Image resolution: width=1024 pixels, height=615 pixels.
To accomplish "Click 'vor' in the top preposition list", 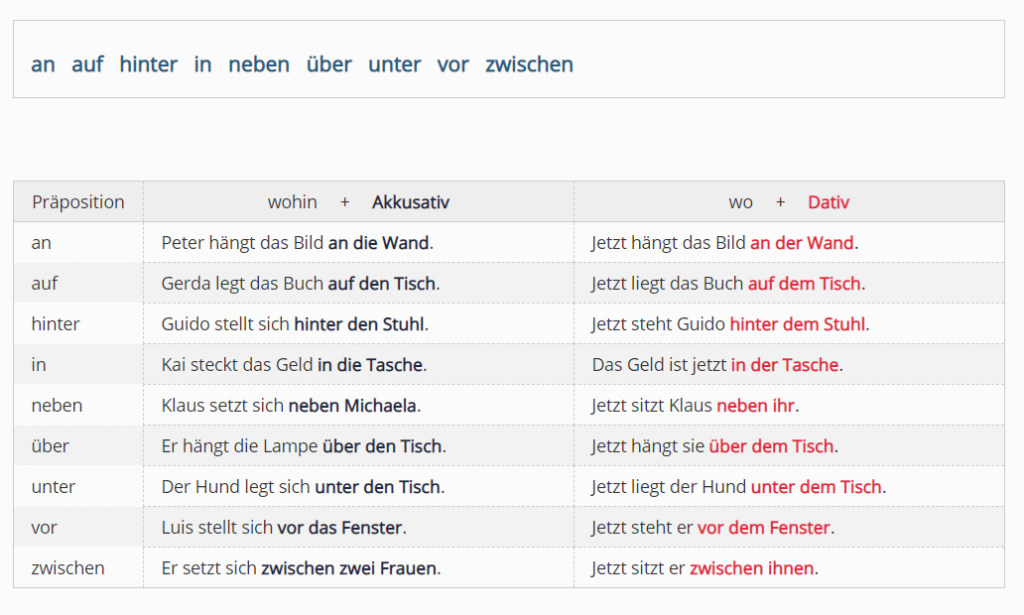I will click(453, 65).
